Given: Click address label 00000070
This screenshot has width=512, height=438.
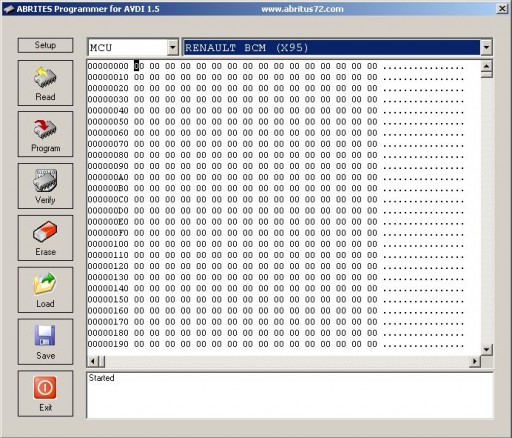Looking at the screenshot, I should [x=108, y=144].
